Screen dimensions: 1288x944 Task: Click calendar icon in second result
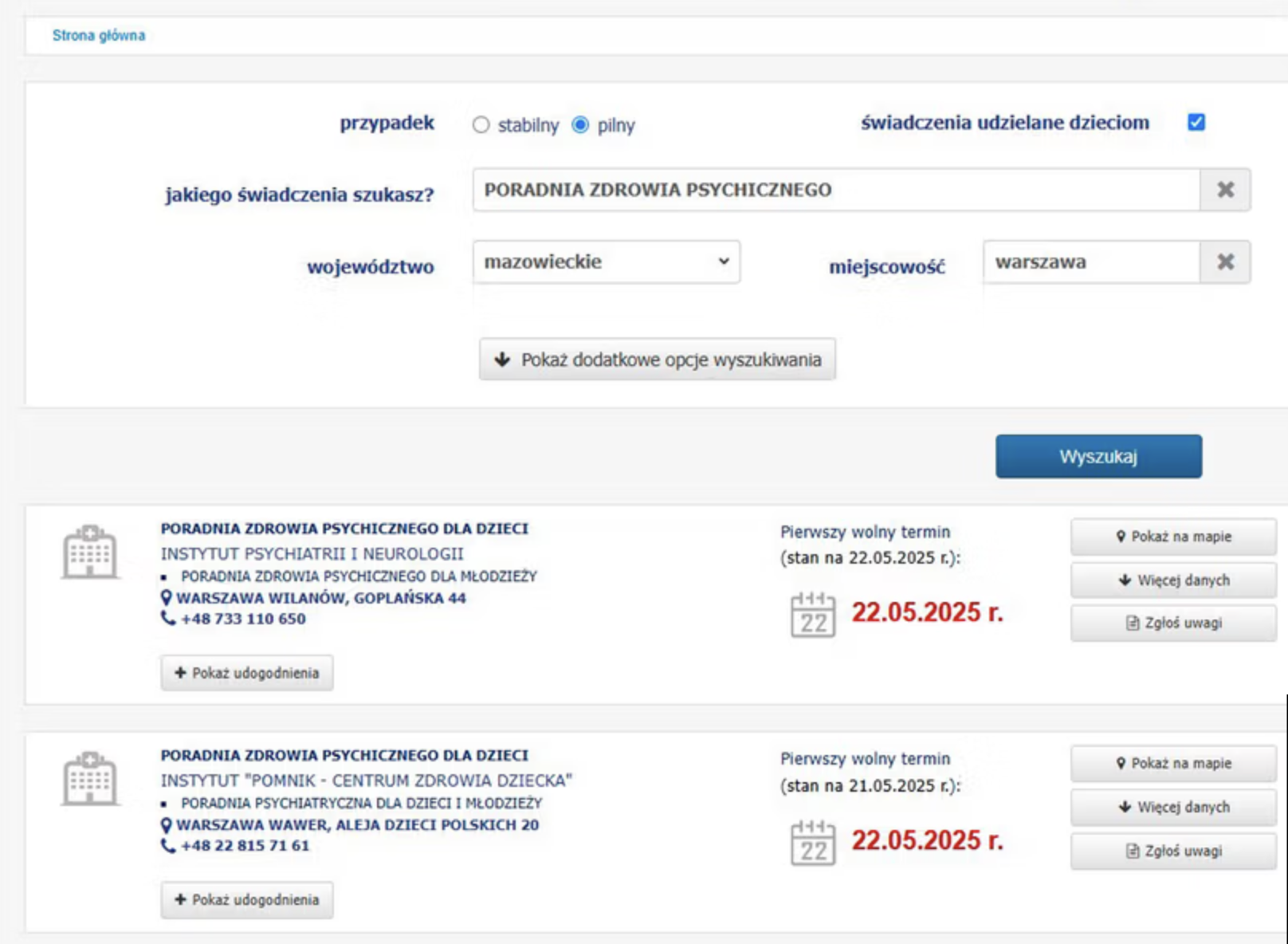pyautogui.click(x=812, y=843)
